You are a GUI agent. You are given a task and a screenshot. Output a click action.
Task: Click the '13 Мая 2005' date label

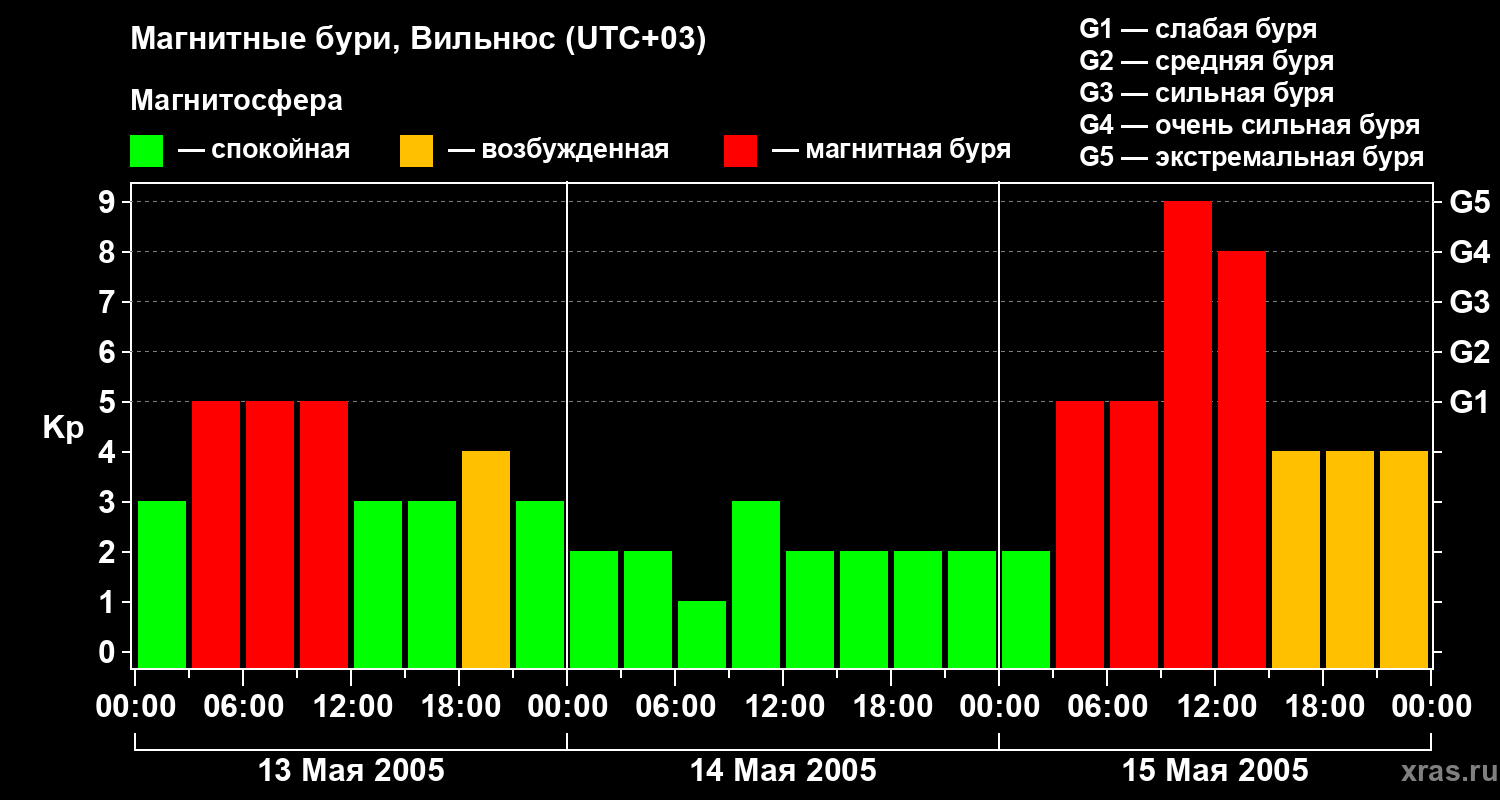pos(351,771)
